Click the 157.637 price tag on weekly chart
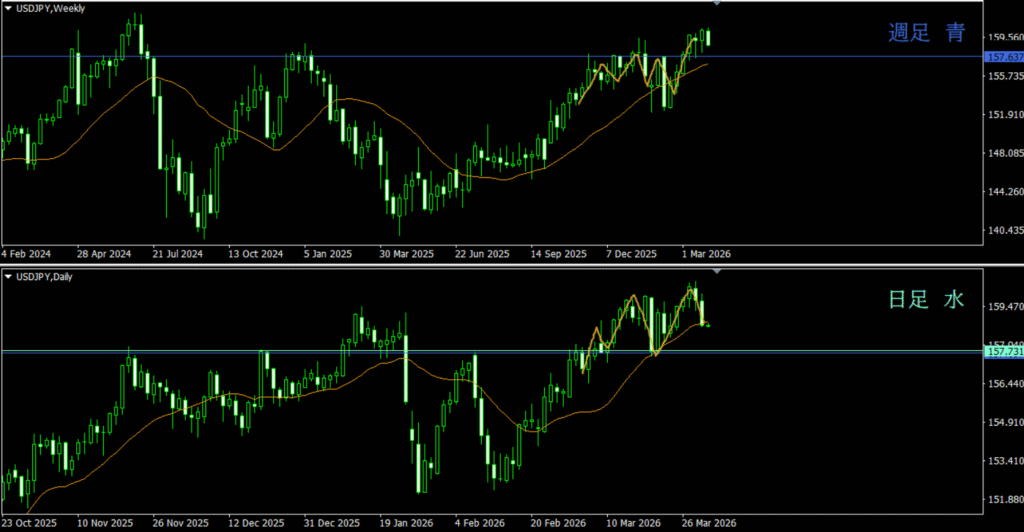 (x=1003, y=57)
